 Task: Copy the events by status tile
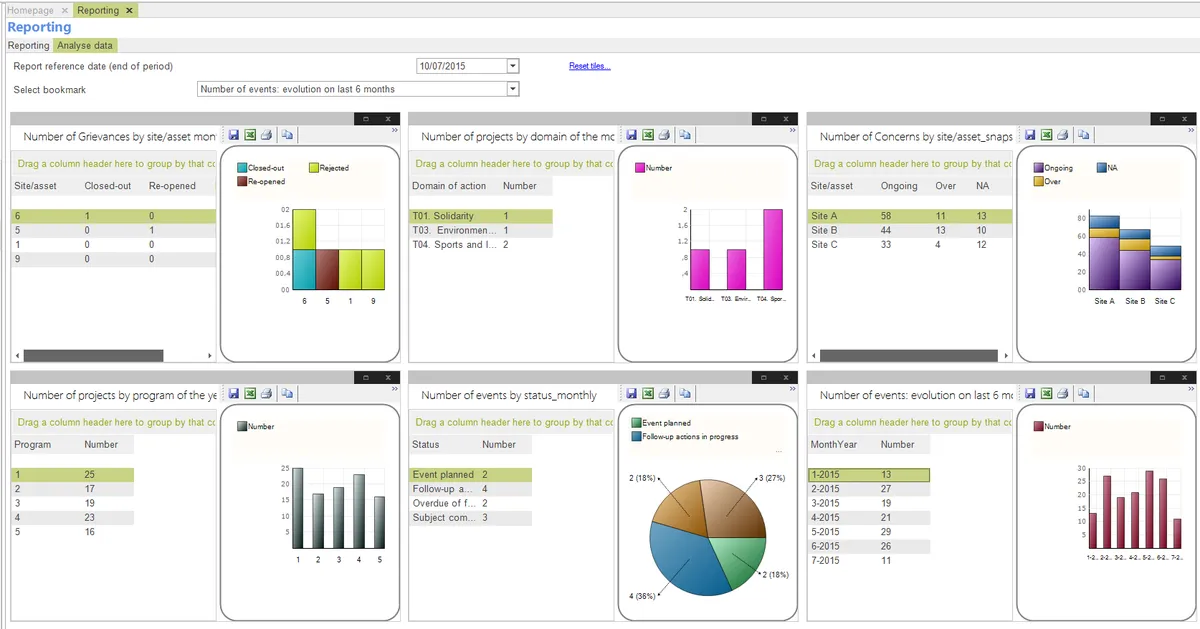click(x=685, y=393)
